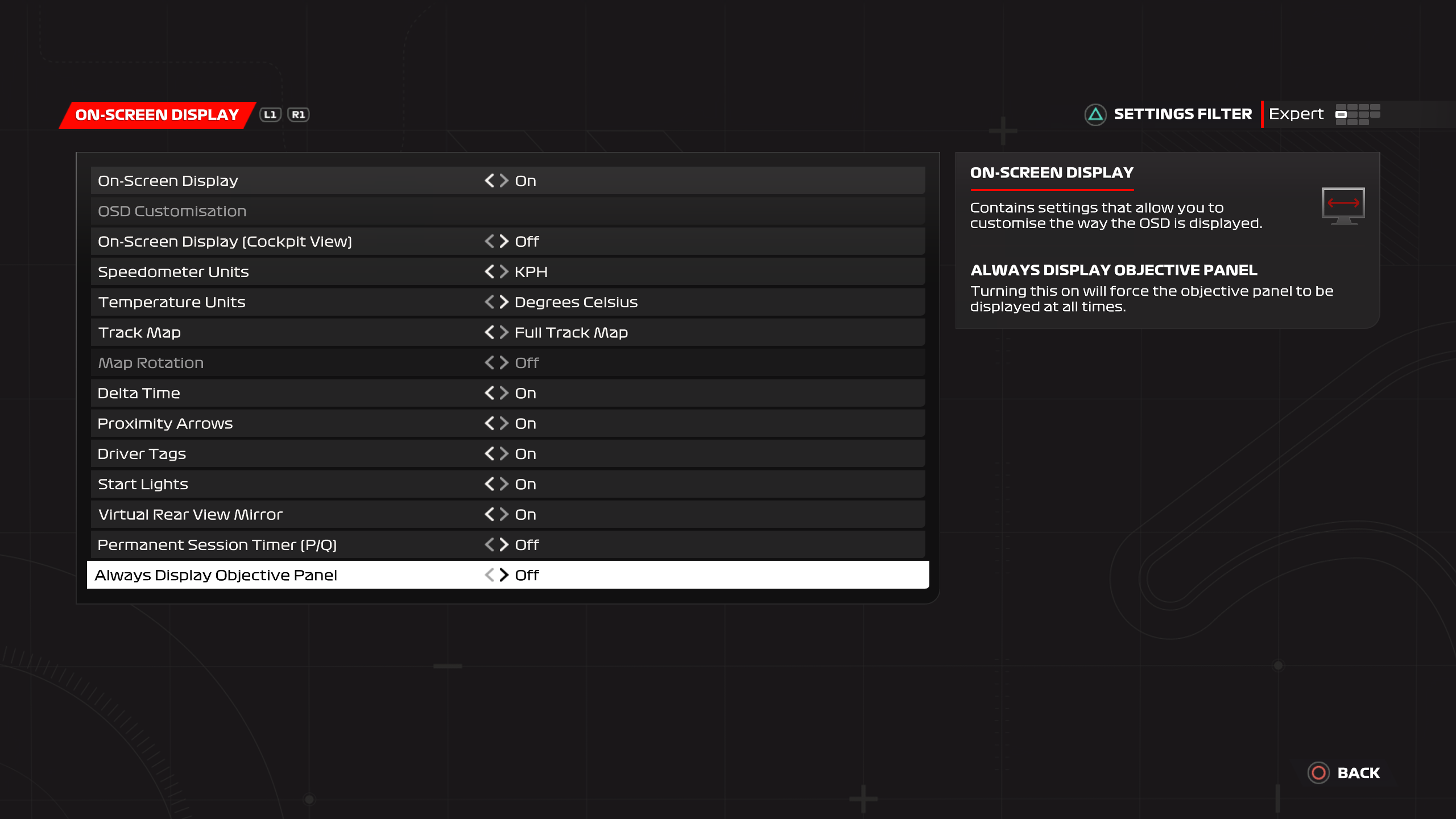
Task: Click the OSD monitor icon in info panel
Action: 1343,206
